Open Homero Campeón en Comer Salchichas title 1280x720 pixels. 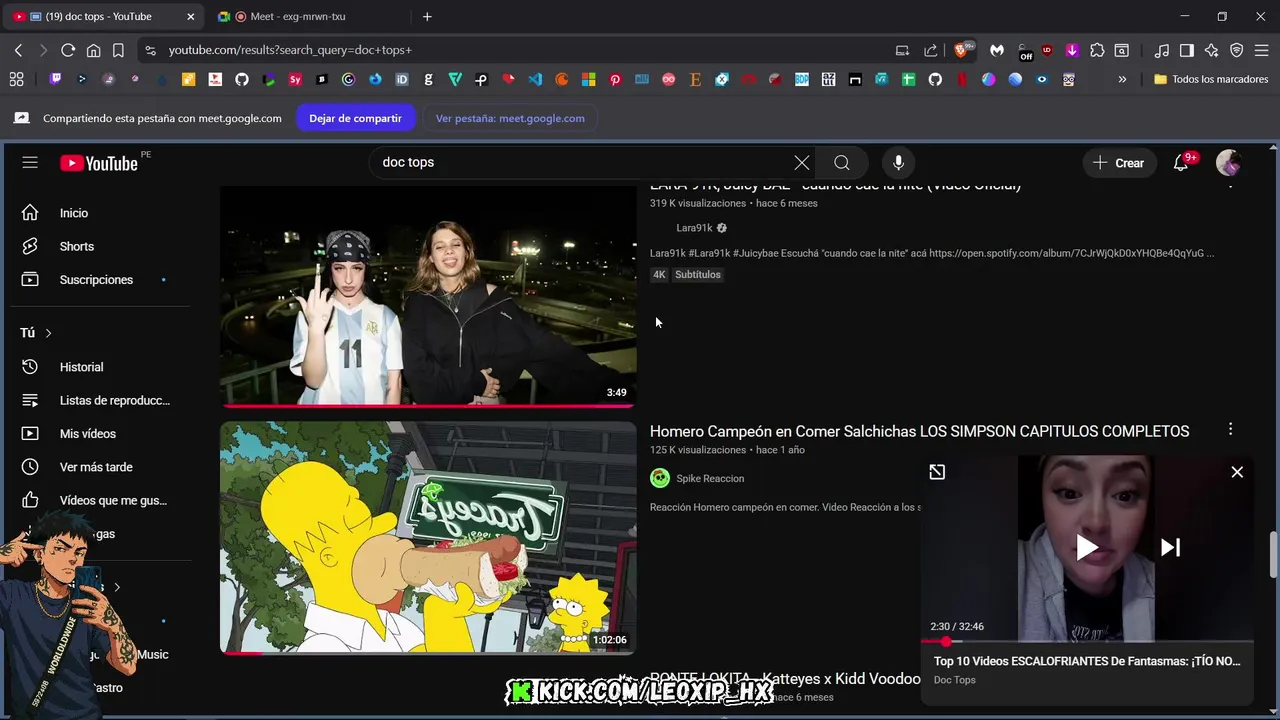point(919,431)
